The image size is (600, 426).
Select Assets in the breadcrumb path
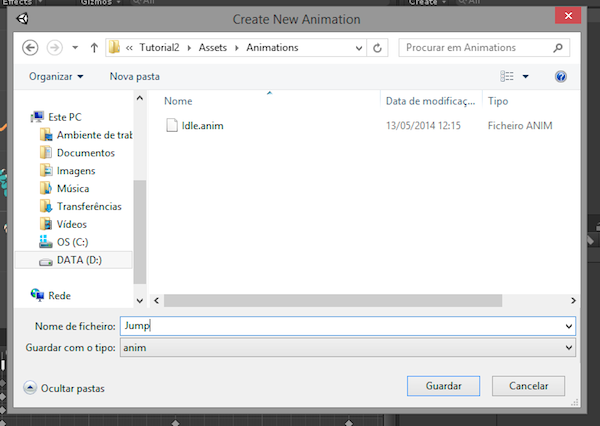click(212, 47)
